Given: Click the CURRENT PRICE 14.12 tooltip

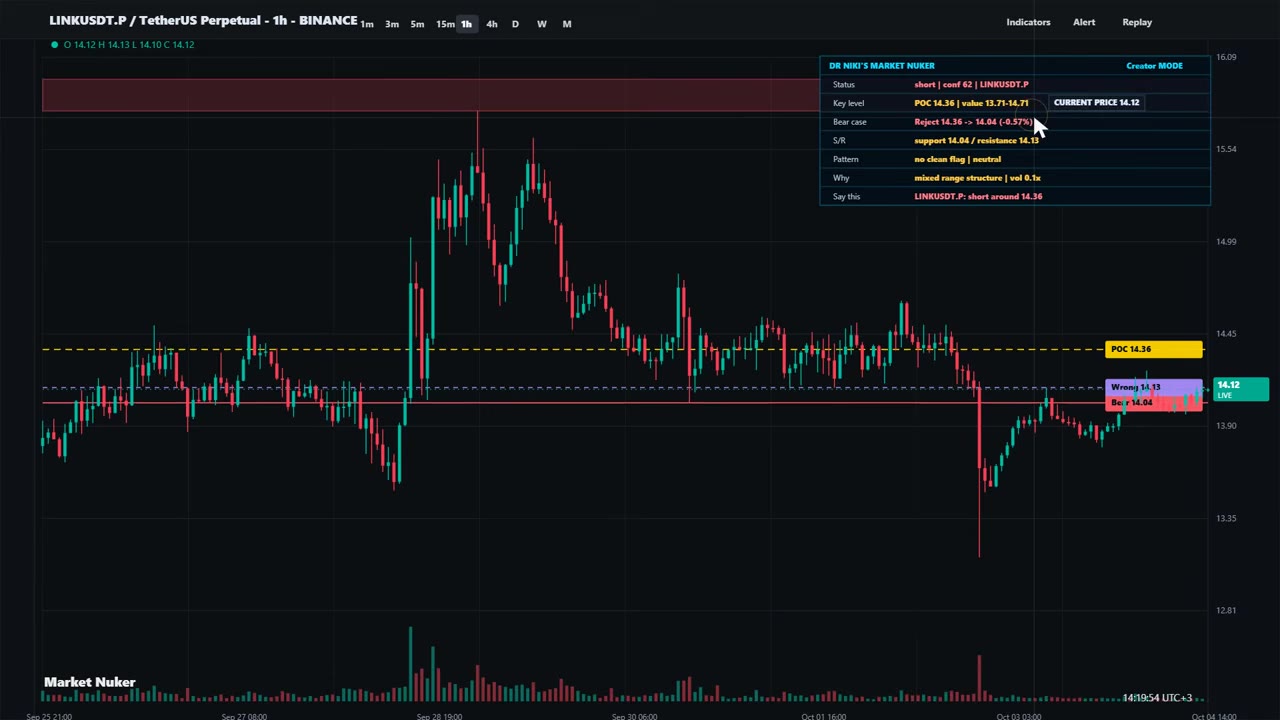Looking at the screenshot, I should tap(1096, 103).
